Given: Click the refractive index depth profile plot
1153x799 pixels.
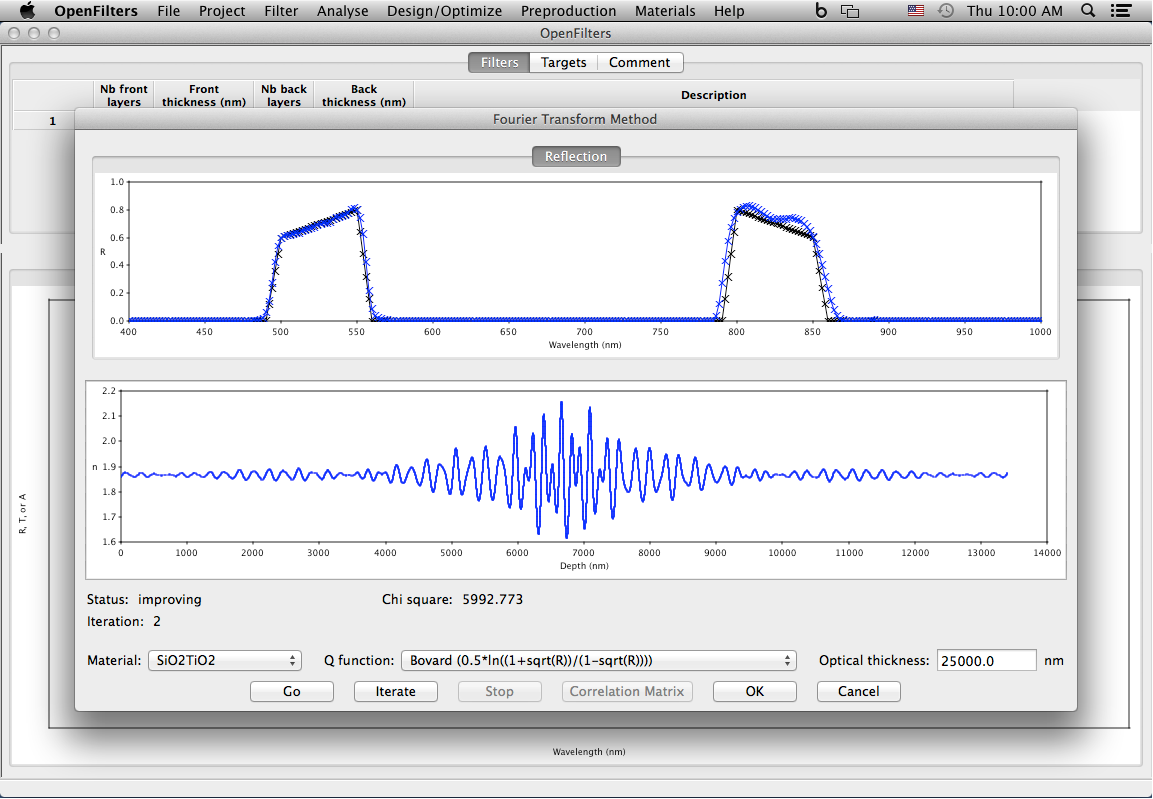Looking at the screenshot, I should point(576,480).
